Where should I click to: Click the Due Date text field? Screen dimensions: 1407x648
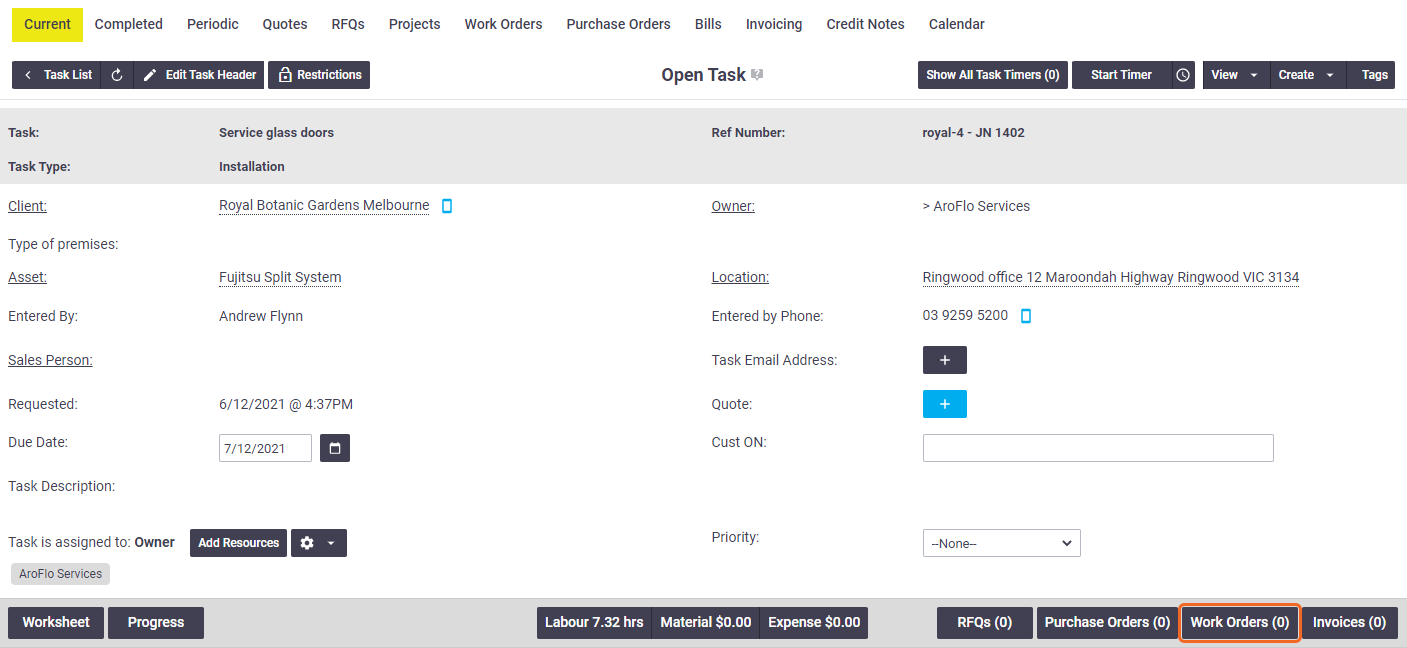pyautogui.click(x=265, y=448)
